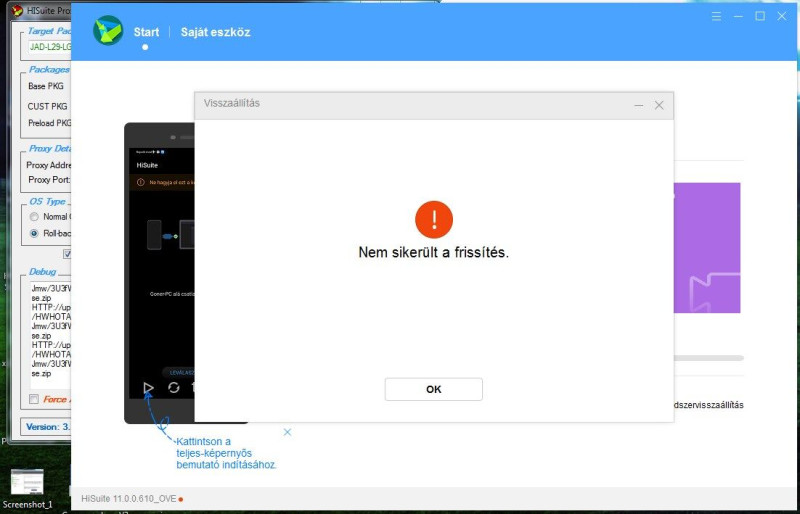Click the Rendszervisszaállítás link text
Image resolution: width=800 pixels, height=514 pixels.
click(x=708, y=405)
